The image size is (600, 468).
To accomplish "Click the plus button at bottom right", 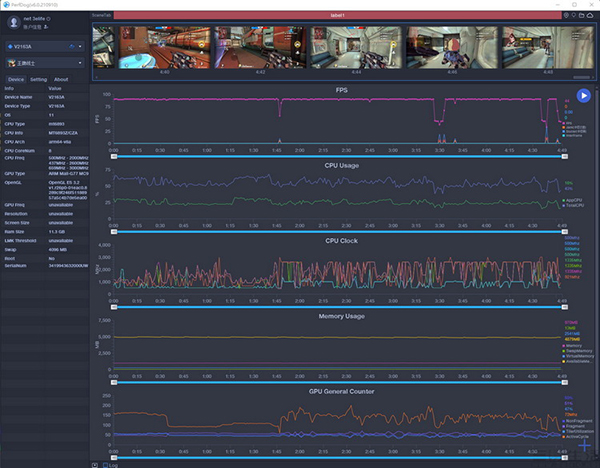I will click(x=584, y=445).
